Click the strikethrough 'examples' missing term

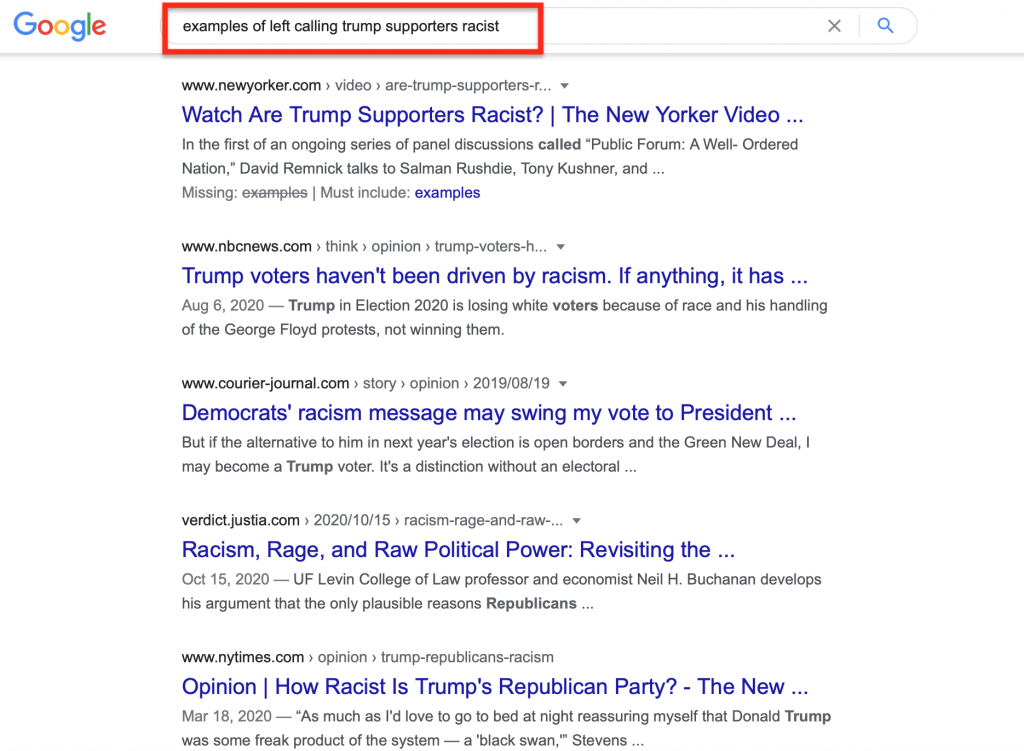click(x=274, y=193)
